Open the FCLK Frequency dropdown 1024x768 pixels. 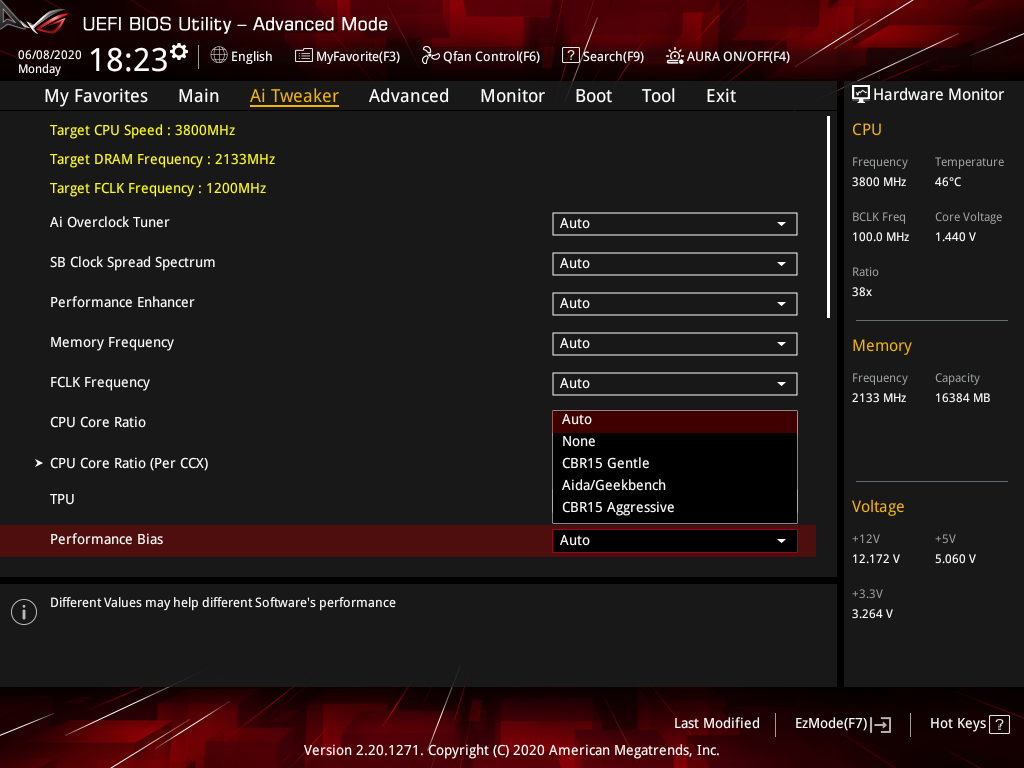click(x=675, y=384)
